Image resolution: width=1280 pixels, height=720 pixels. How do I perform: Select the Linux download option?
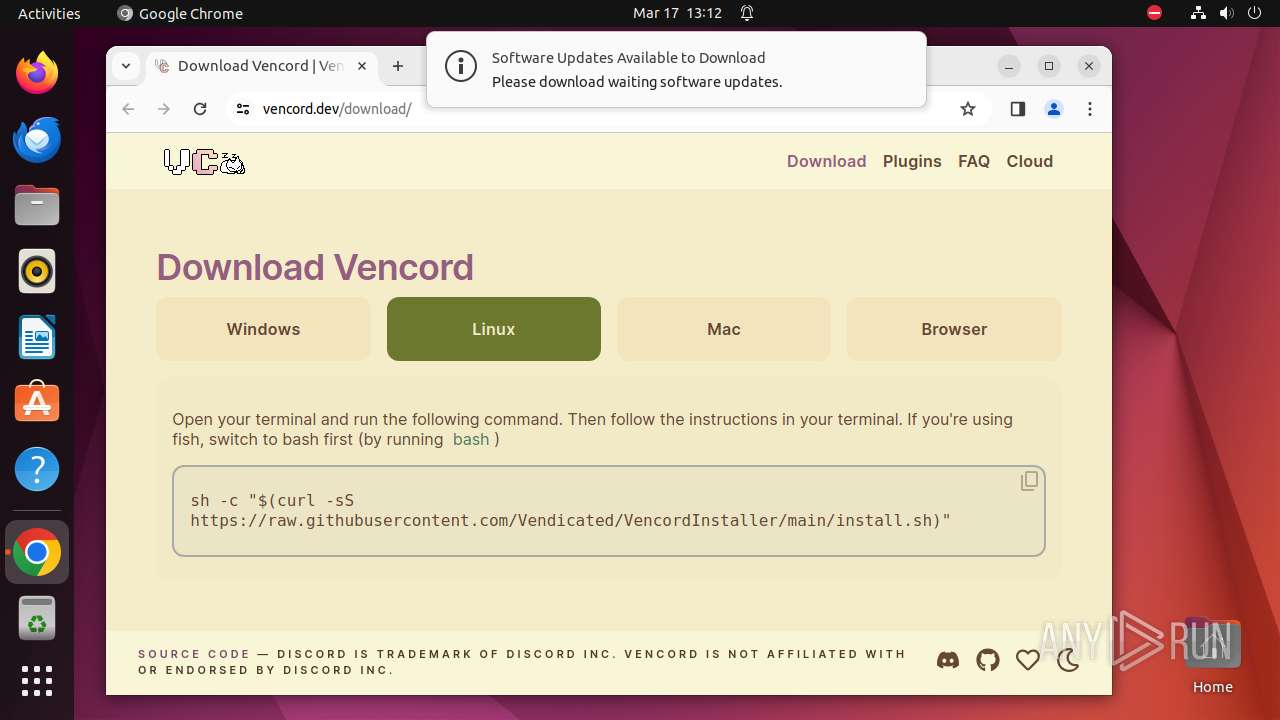[494, 329]
